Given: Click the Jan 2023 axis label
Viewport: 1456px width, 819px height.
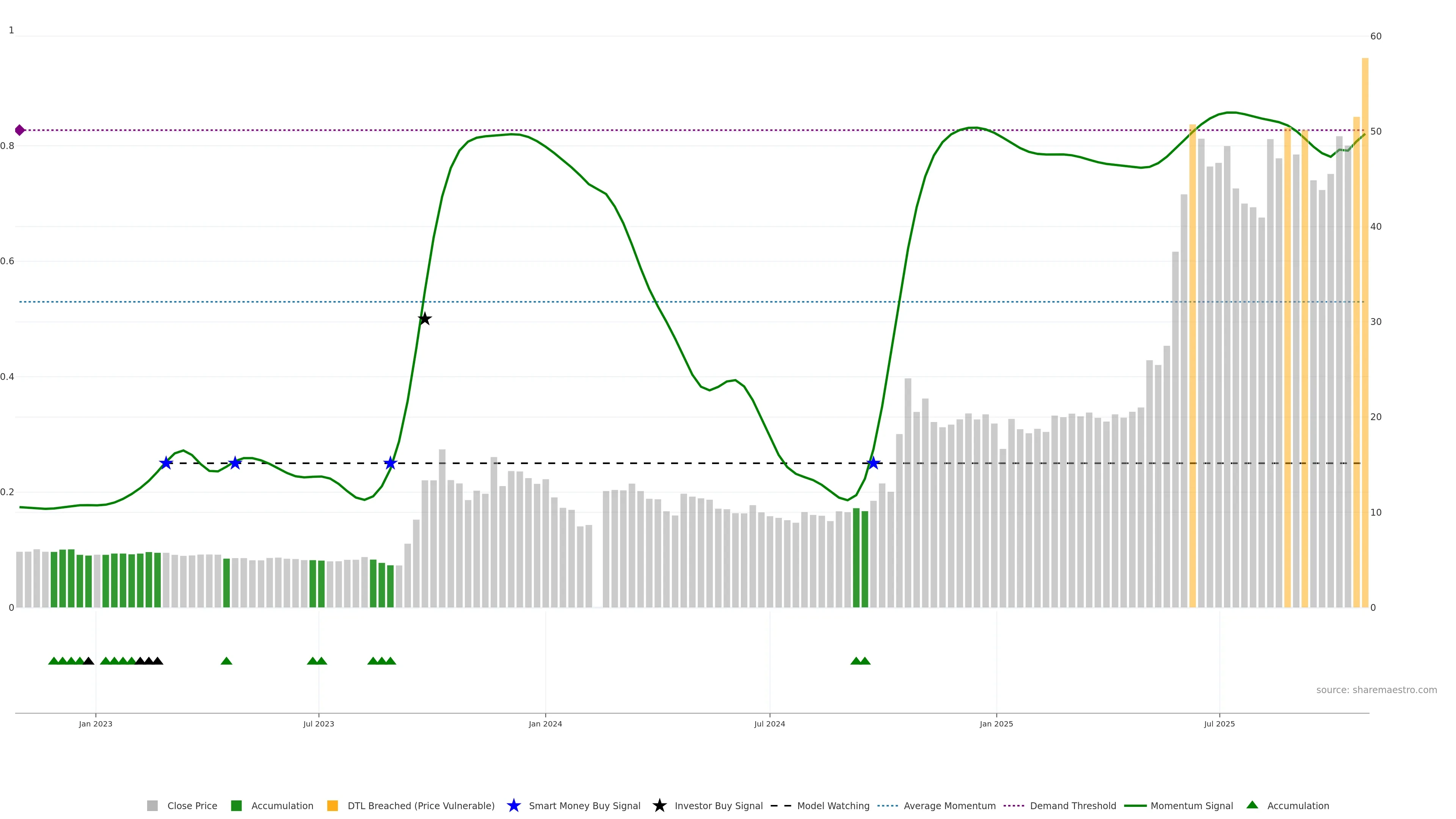Looking at the screenshot, I should tap(96, 723).
